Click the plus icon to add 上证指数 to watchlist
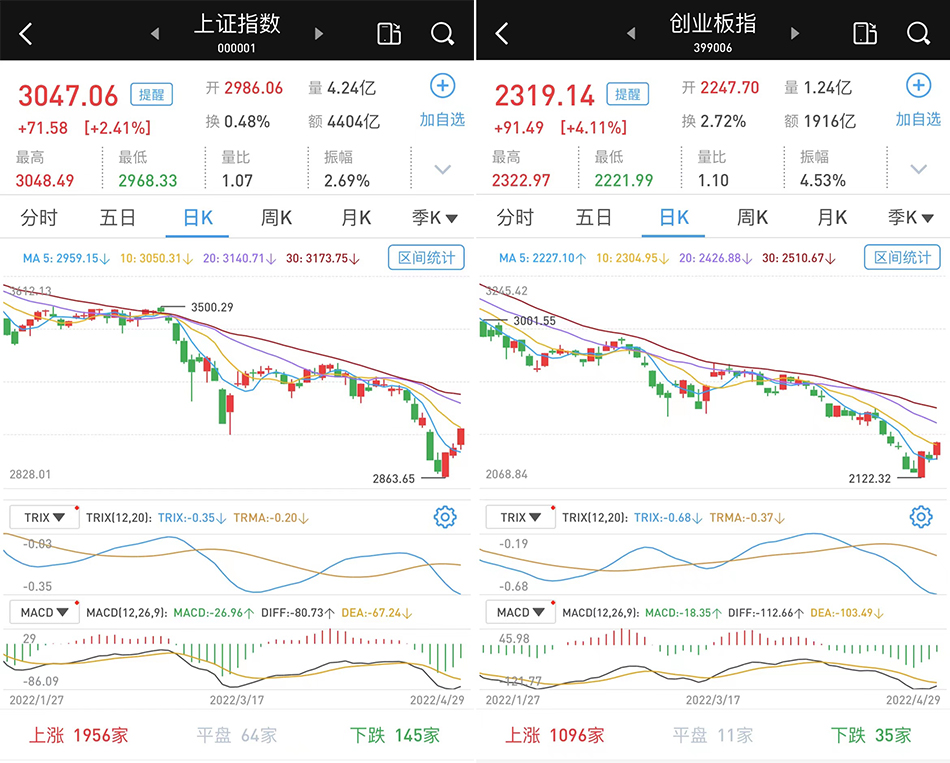950x763 pixels. [442, 86]
